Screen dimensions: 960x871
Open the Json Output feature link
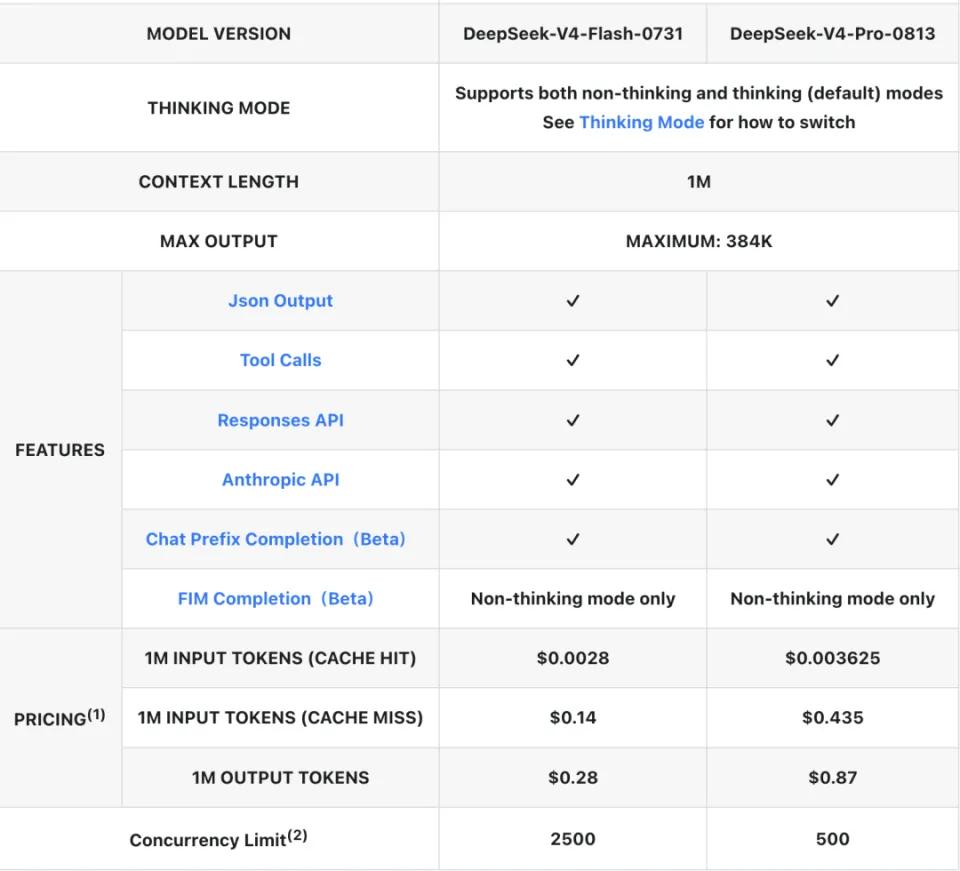280,301
